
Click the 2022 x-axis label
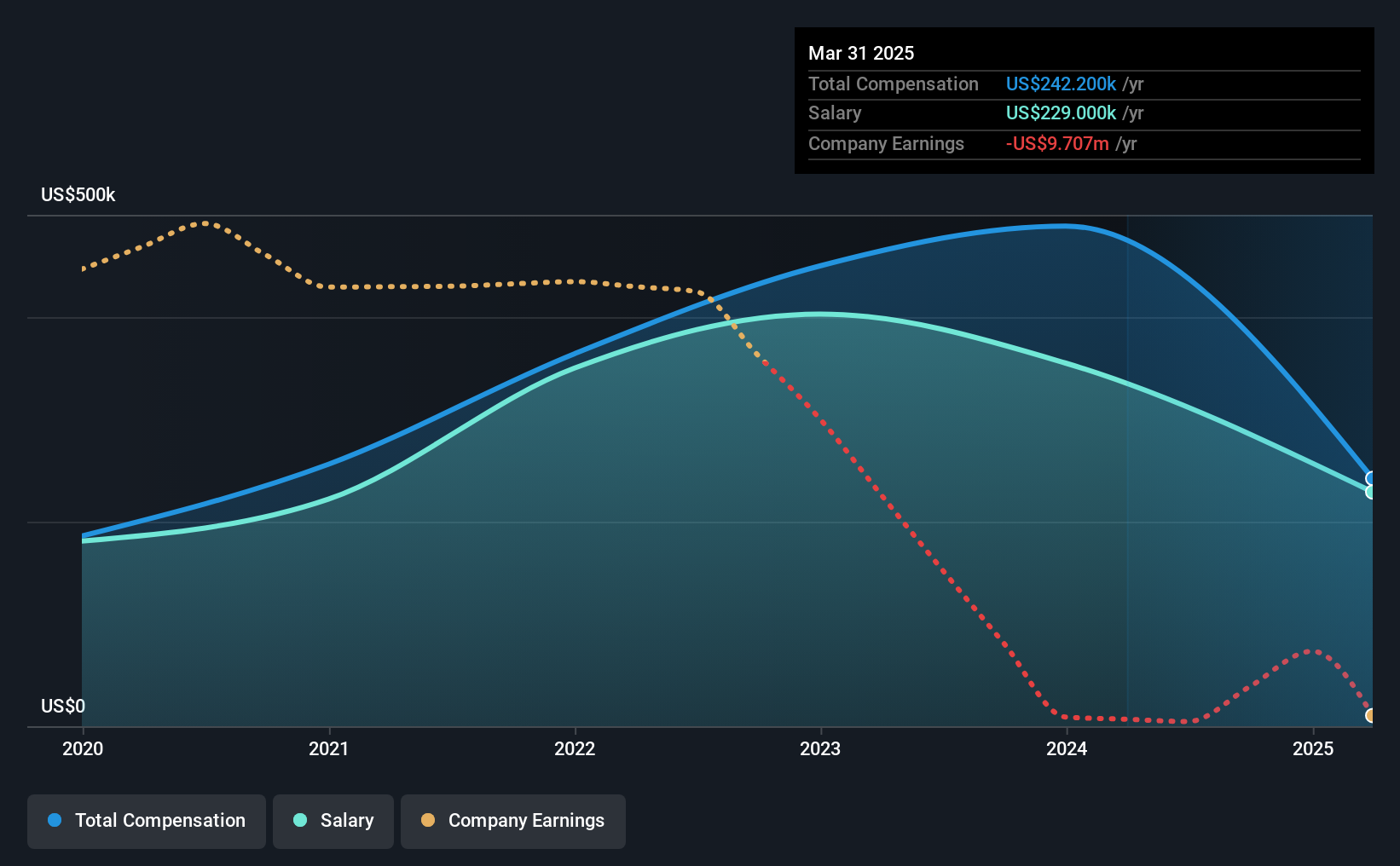(x=575, y=748)
